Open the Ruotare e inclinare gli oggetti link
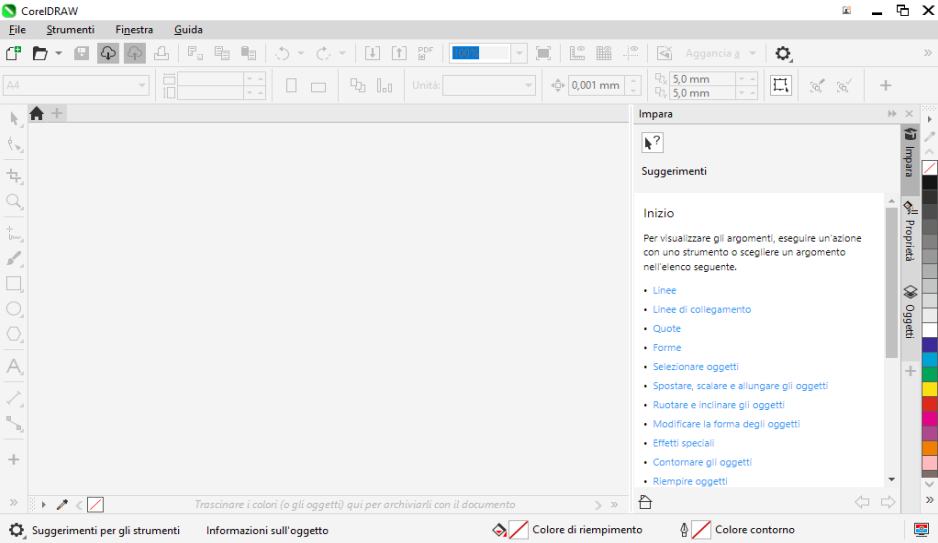Image resolution: width=938 pixels, height=543 pixels. (x=718, y=405)
